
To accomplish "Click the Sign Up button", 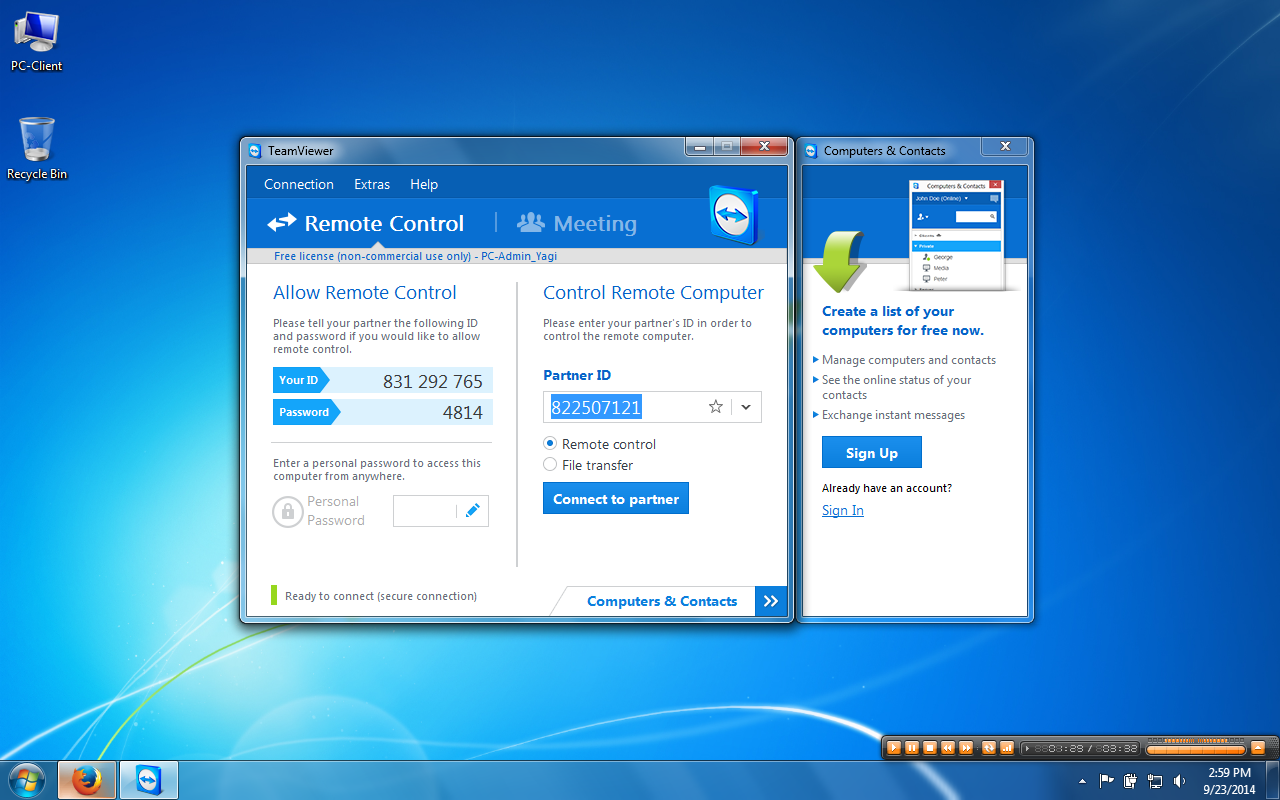I will pyautogui.click(x=872, y=452).
